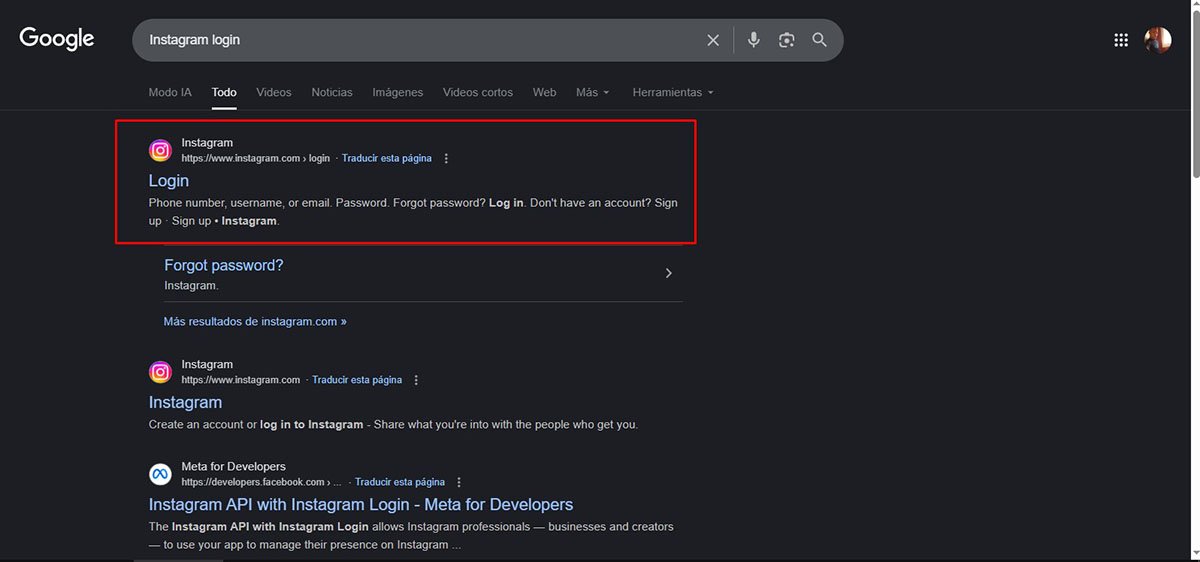The width and height of the screenshot is (1200, 562).
Task: Open the Herramientas dropdown
Action: [673, 92]
